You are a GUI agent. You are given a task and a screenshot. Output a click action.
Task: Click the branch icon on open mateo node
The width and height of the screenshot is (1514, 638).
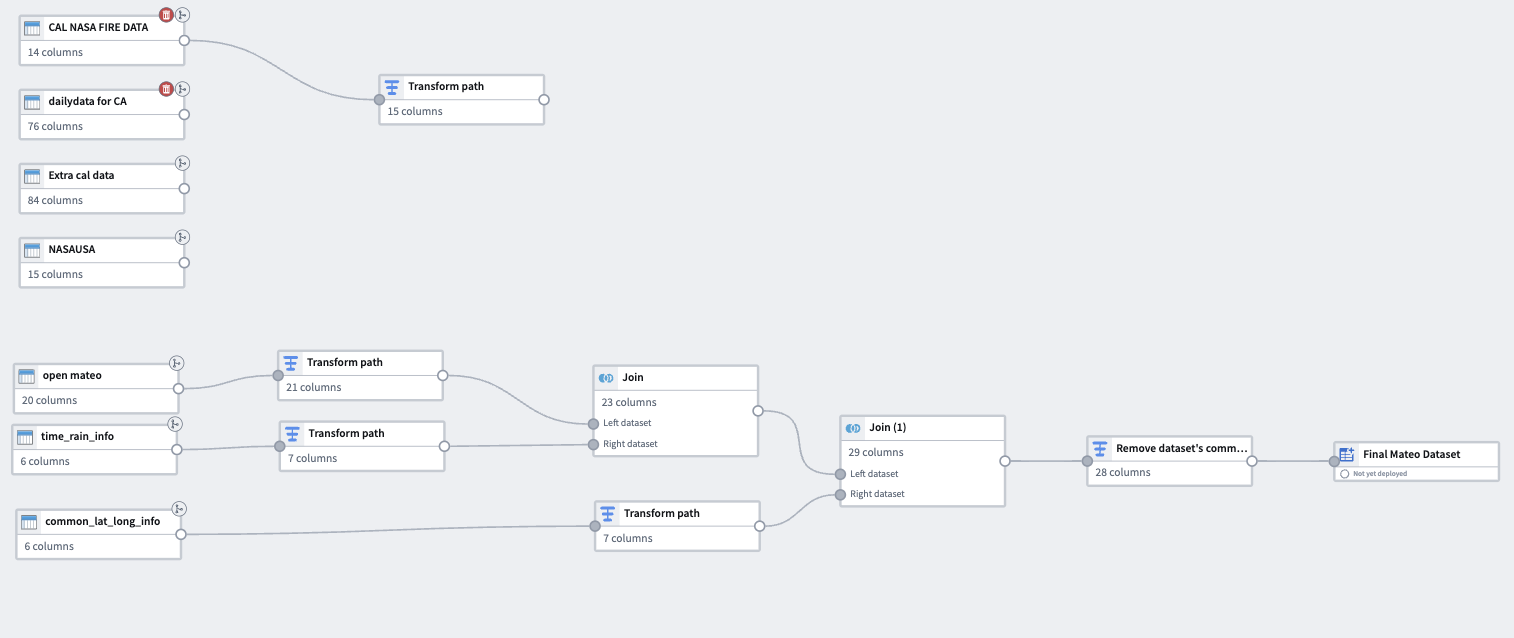point(176,363)
